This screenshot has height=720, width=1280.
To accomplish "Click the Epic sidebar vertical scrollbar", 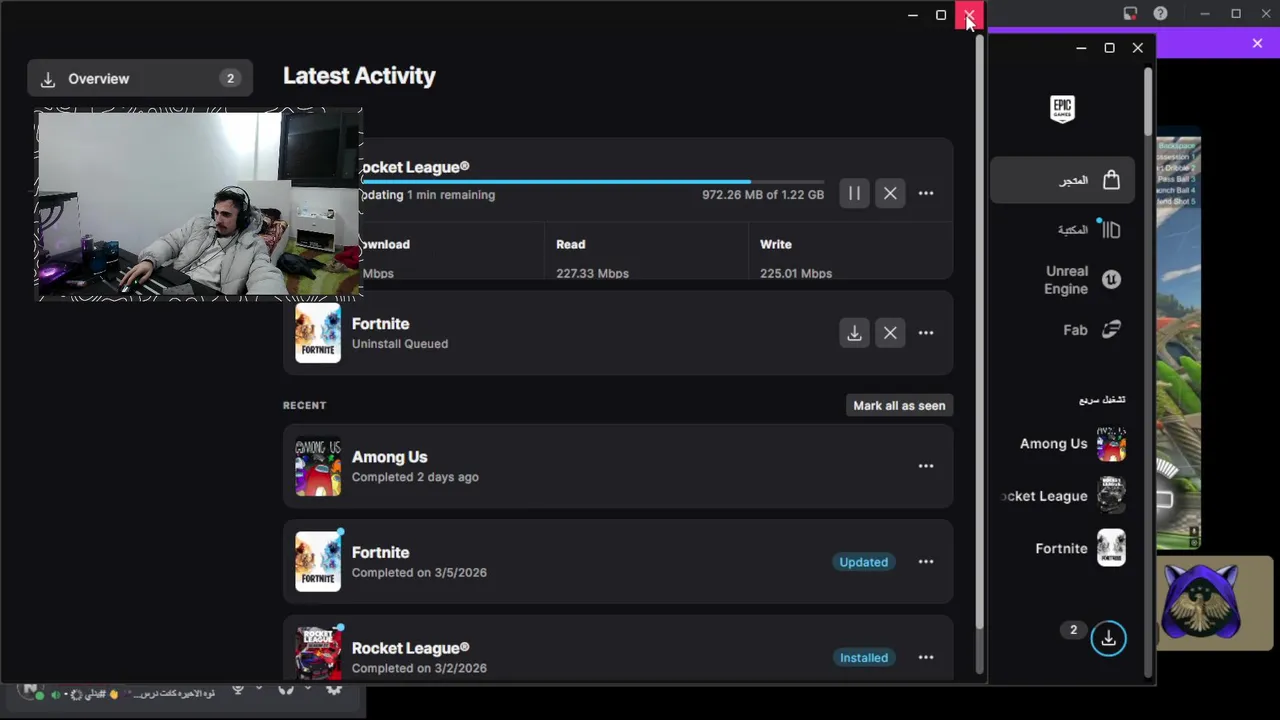I will (x=1147, y=100).
